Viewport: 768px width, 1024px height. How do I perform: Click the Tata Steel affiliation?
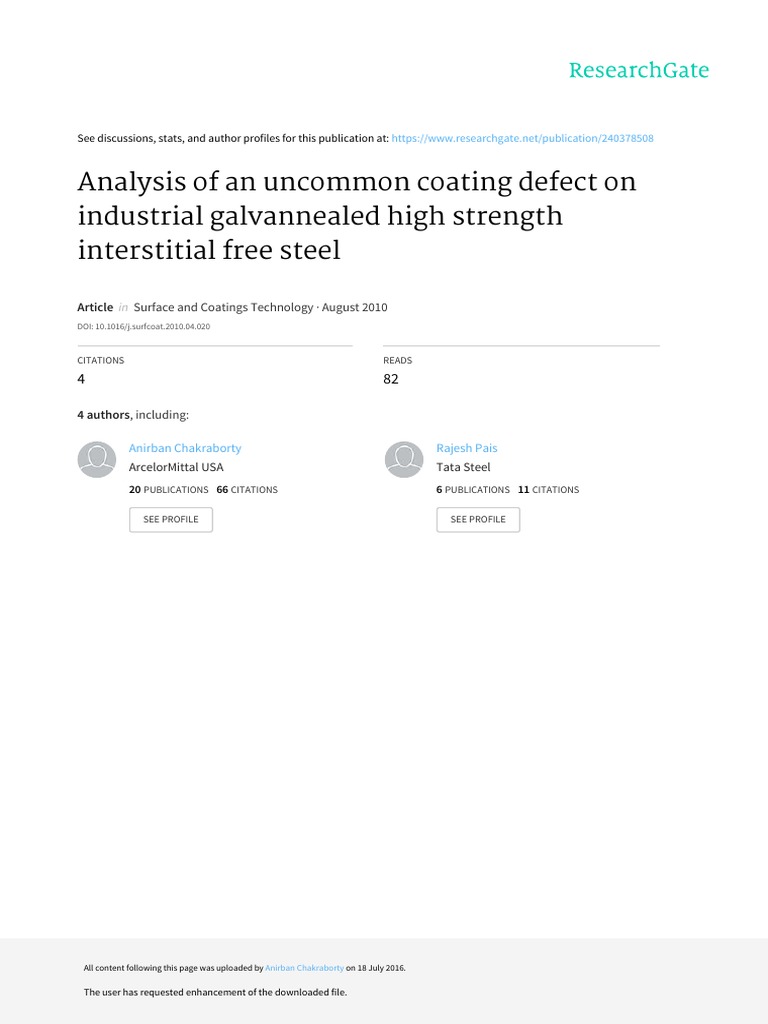click(463, 467)
